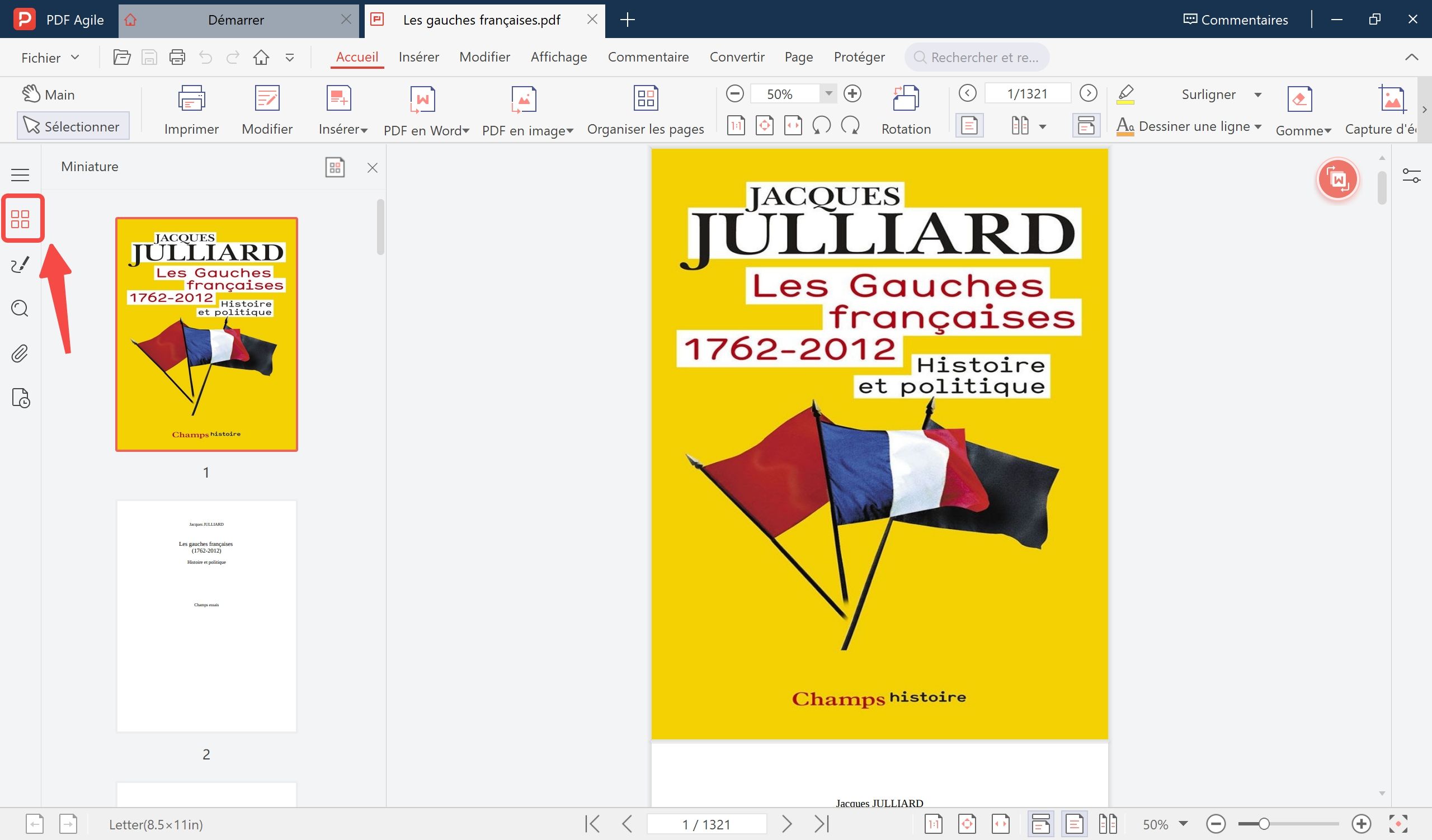Switch to Accueil ribbon tab

[357, 57]
